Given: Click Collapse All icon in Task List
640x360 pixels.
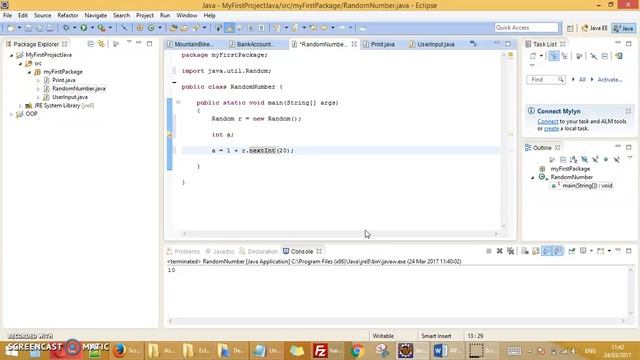Looking at the screenshot, I should pos(604,56).
